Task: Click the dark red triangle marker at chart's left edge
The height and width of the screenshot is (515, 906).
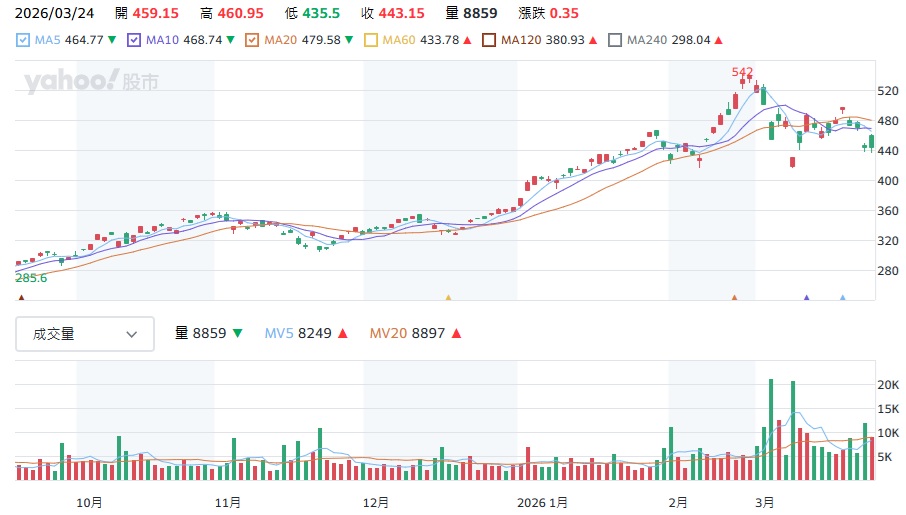Action: [21, 297]
